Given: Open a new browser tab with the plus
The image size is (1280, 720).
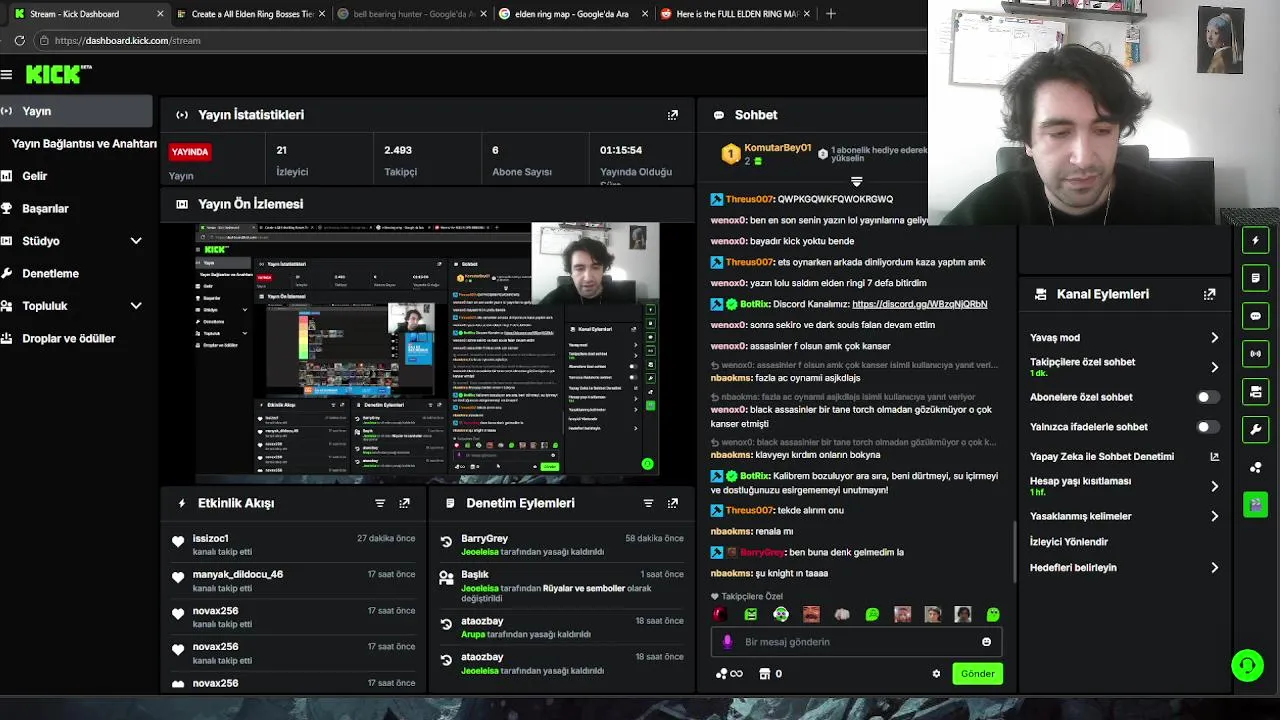Looking at the screenshot, I should click(830, 14).
